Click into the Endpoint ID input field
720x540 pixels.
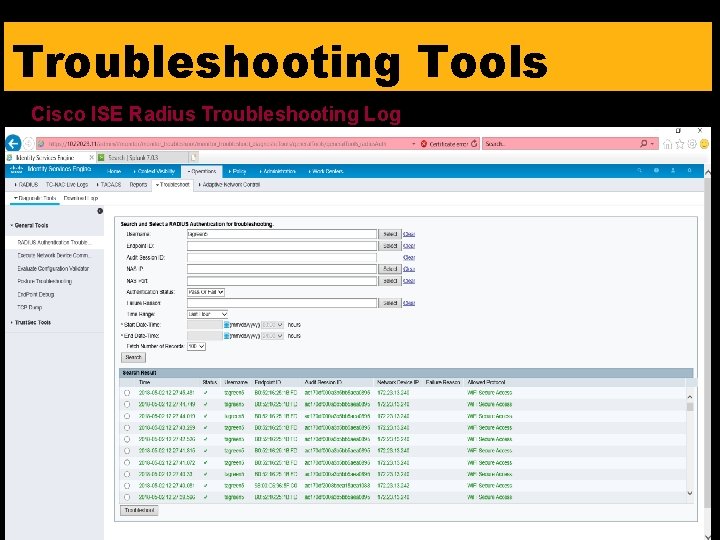click(282, 246)
